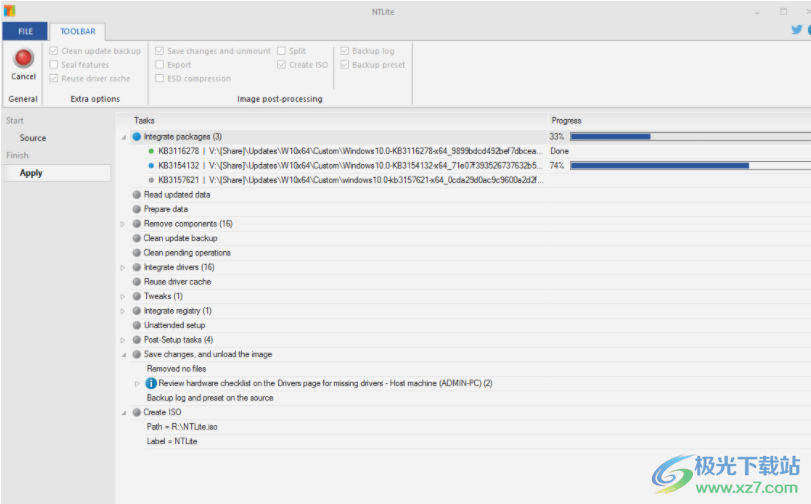Open the Twitter bird icon link

[797, 29]
